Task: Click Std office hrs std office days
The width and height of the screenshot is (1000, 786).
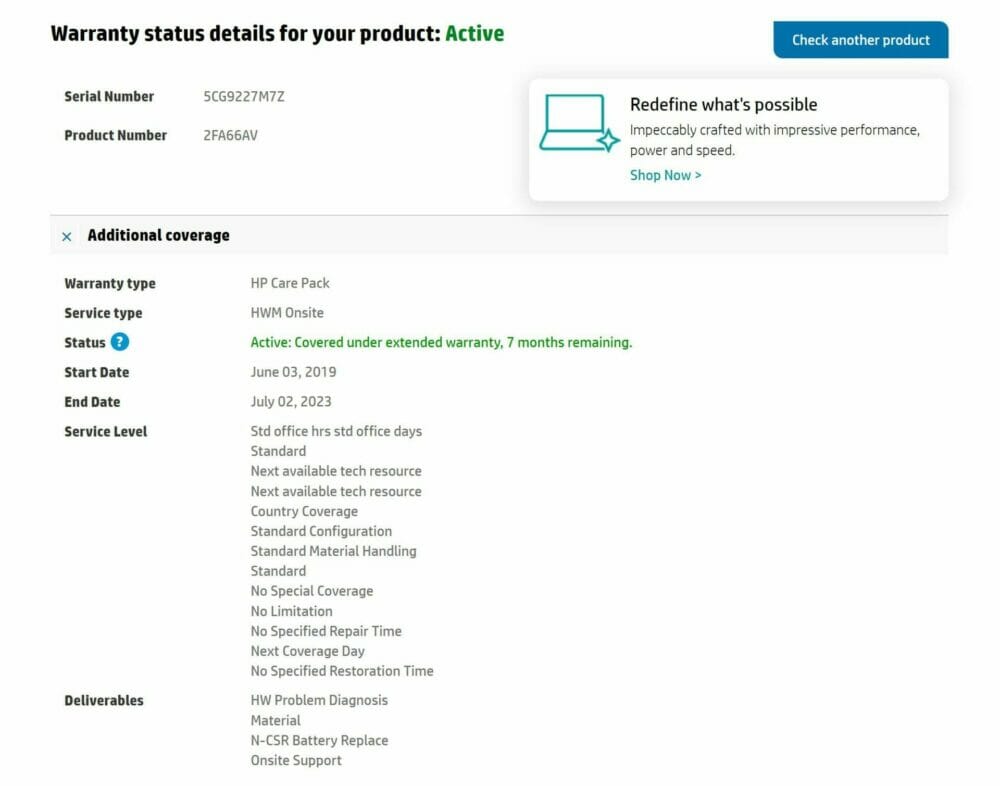Action: coord(336,431)
